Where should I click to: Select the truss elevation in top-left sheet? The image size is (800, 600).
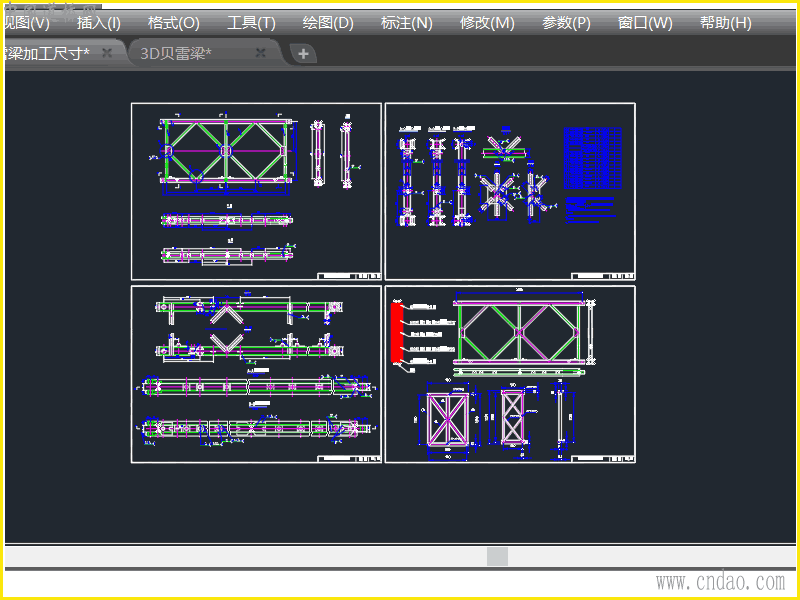[x=226, y=151]
